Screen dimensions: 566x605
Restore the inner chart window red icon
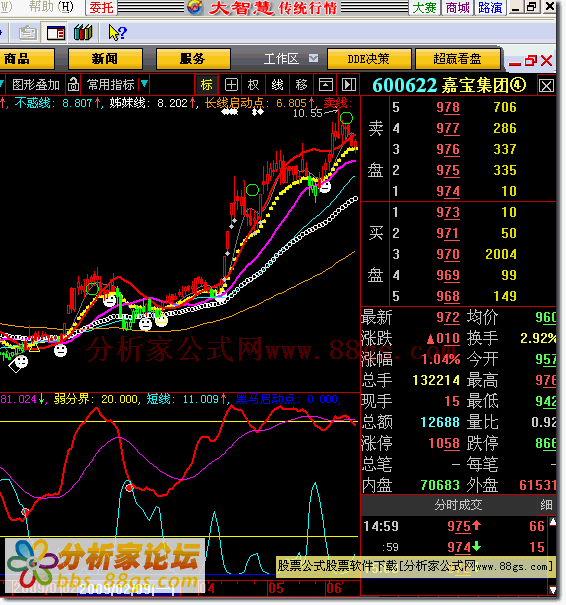coord(531,61)
